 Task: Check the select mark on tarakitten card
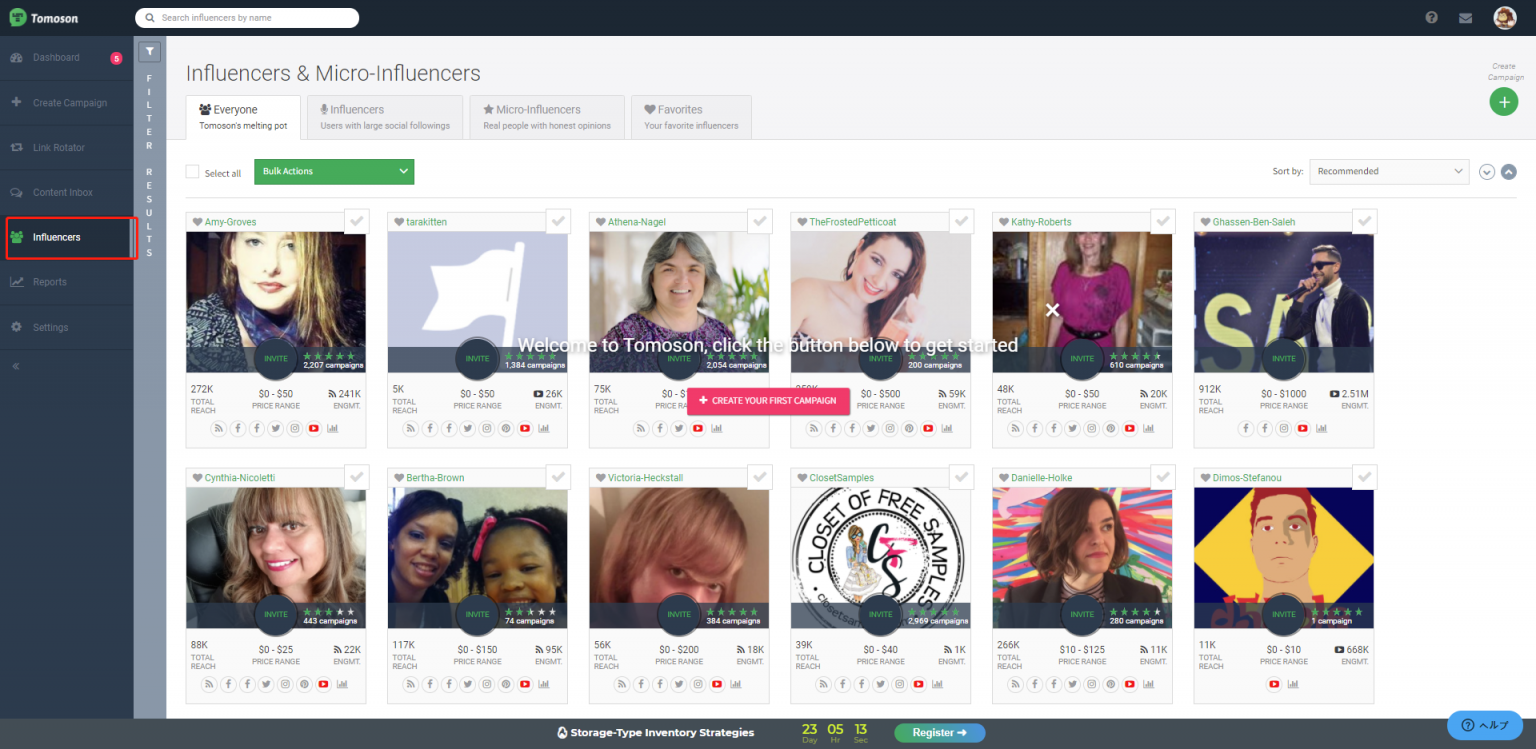click(x=558, y=221)
